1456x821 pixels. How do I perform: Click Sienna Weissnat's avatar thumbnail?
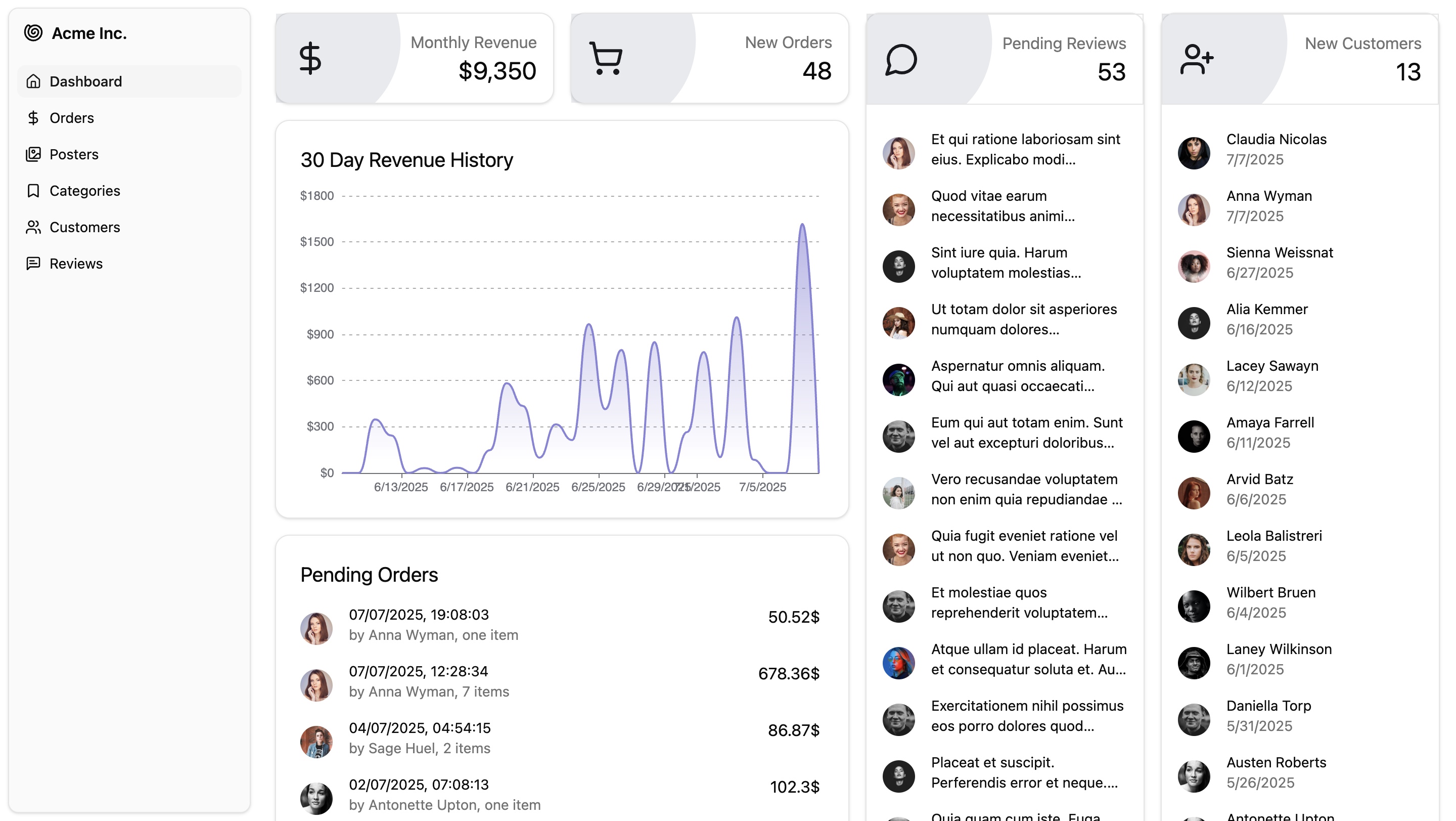pyautogui.click(x=1194, y=266)
